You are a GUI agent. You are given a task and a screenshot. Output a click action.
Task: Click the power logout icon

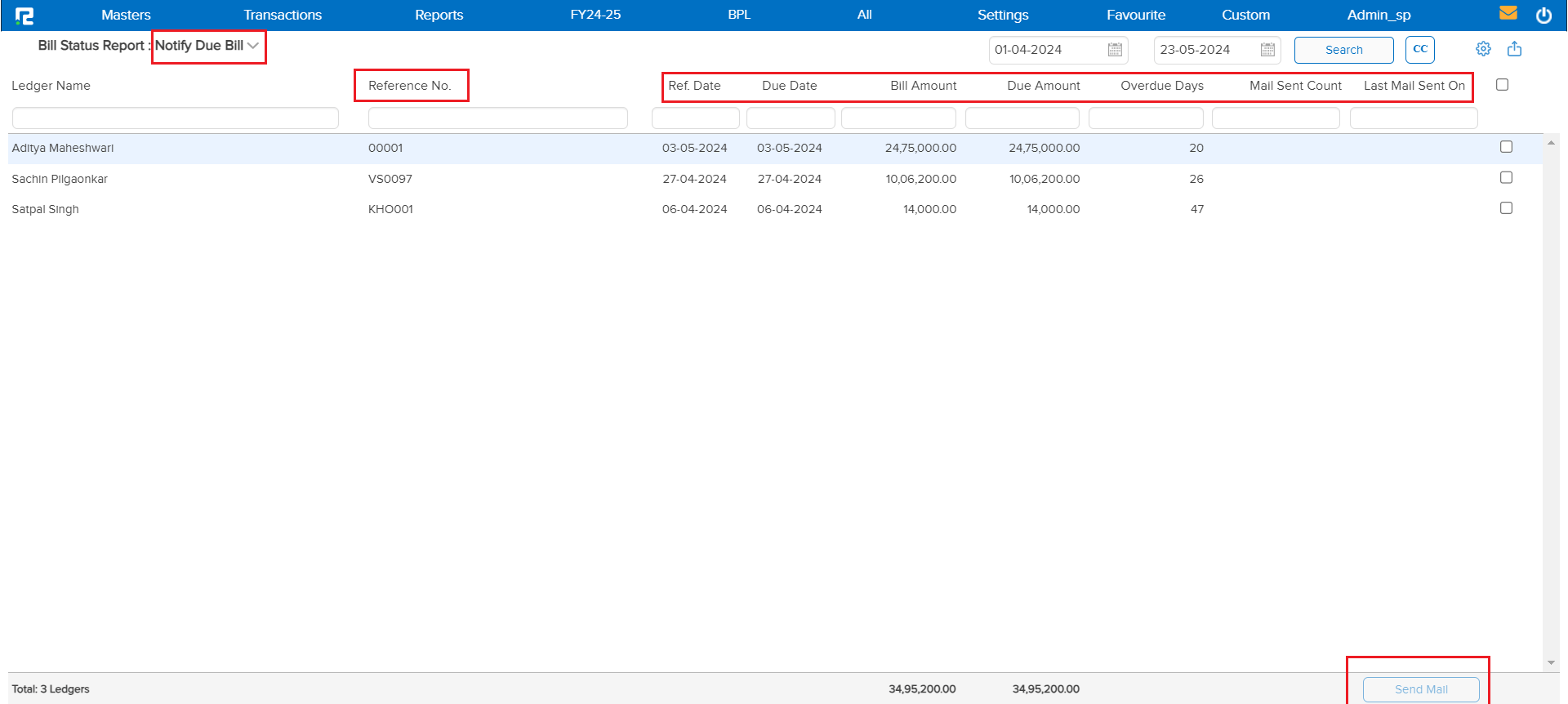click(1543, 16)
